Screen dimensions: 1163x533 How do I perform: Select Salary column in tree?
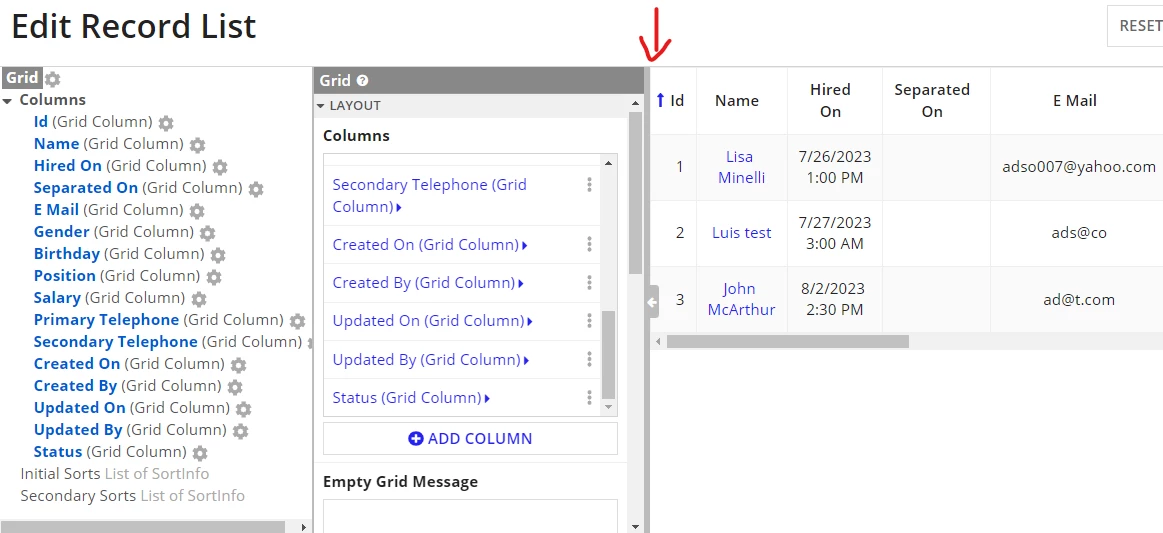coord(57,298)
